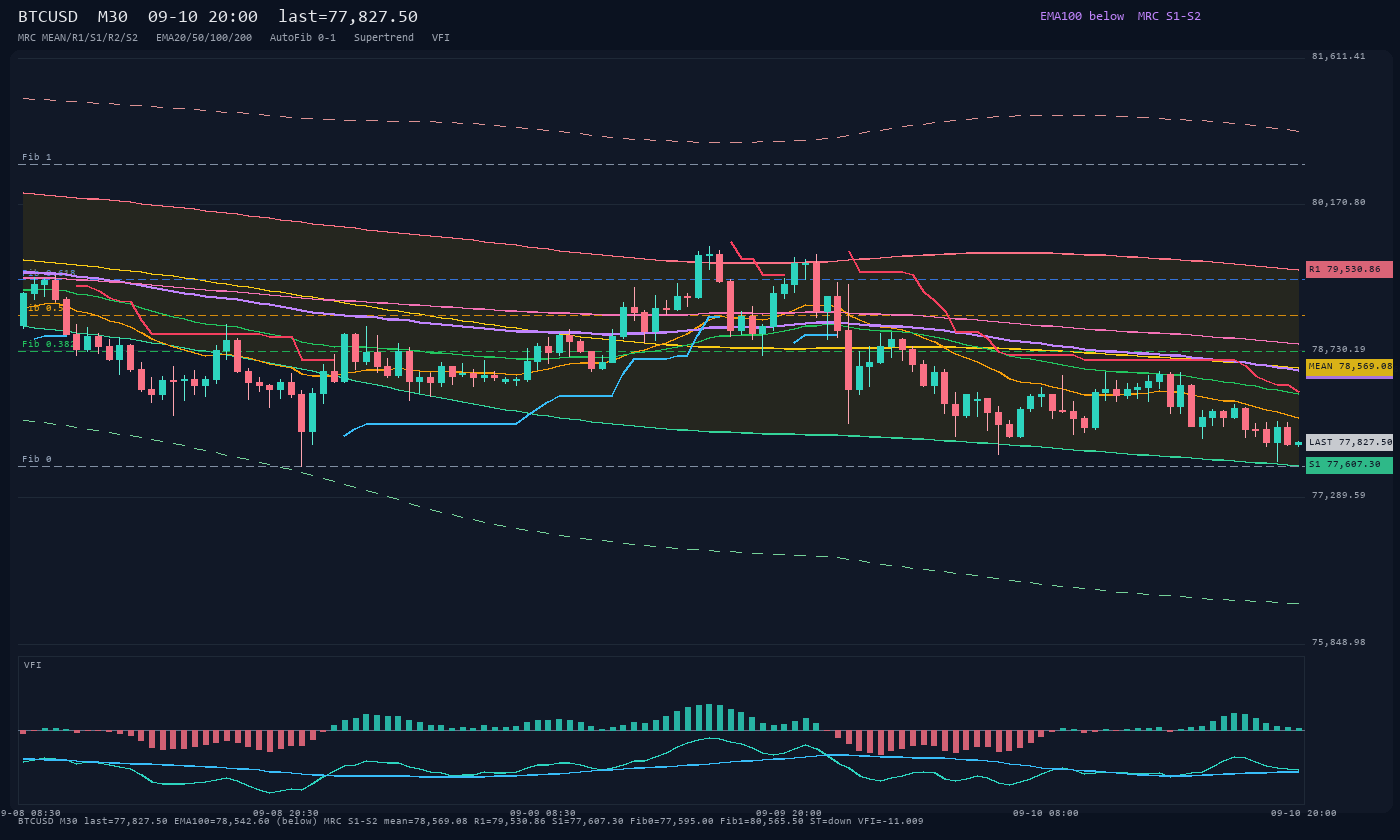Screen dimensions: 1400x840
Task: Click the 09-09 20:00 time axis label
Action: coord(789,813)
